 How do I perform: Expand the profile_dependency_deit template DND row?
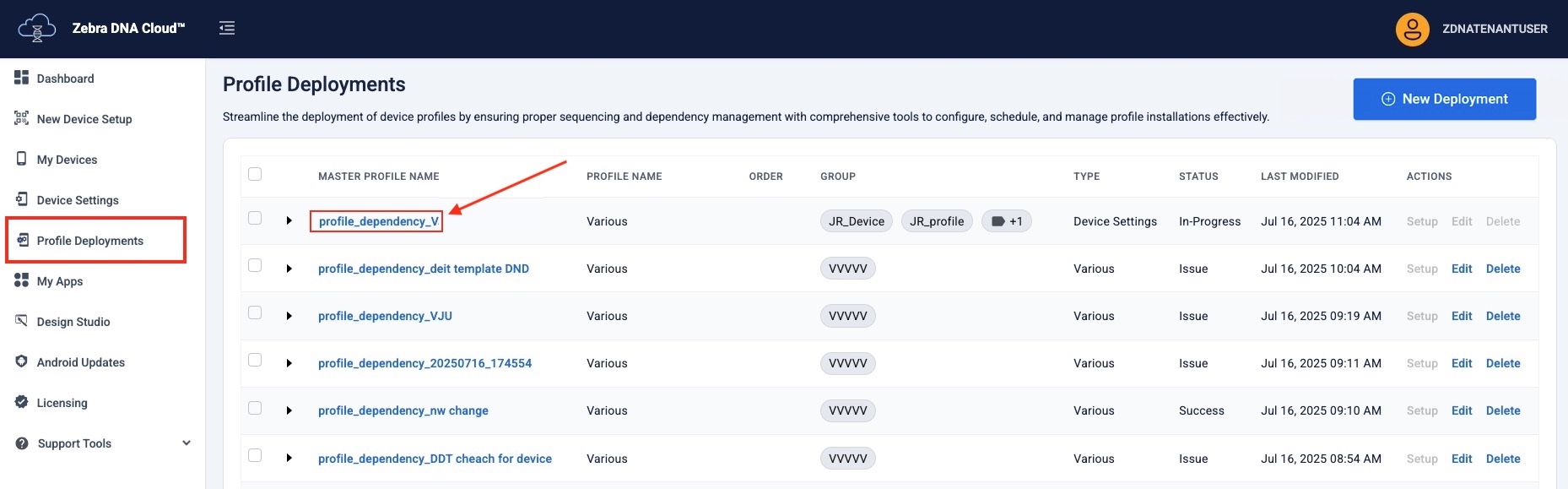pyautogui.click(x=289, y=269)
